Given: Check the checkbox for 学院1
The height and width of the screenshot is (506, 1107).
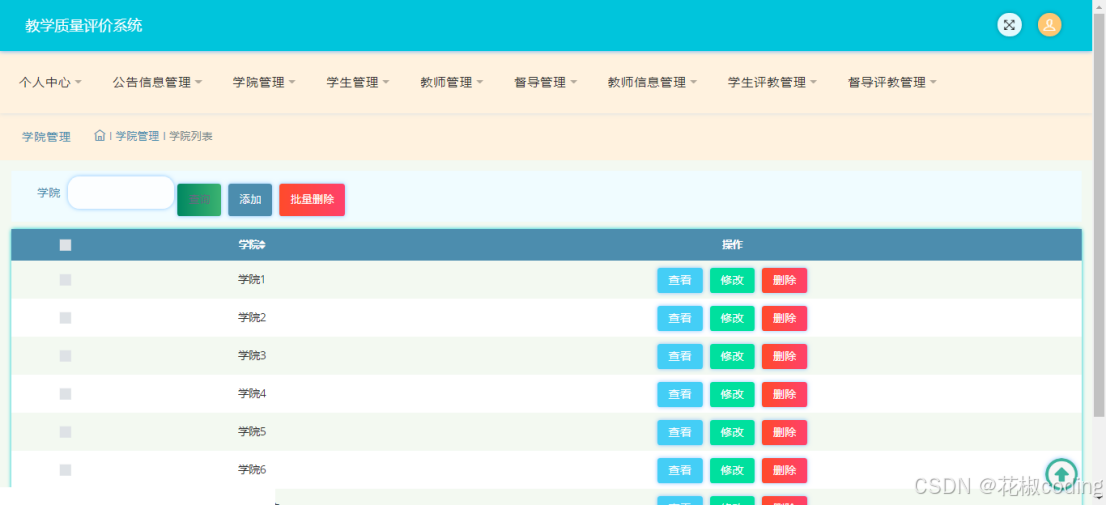Looking at the screenshot, I should (66, 280).
